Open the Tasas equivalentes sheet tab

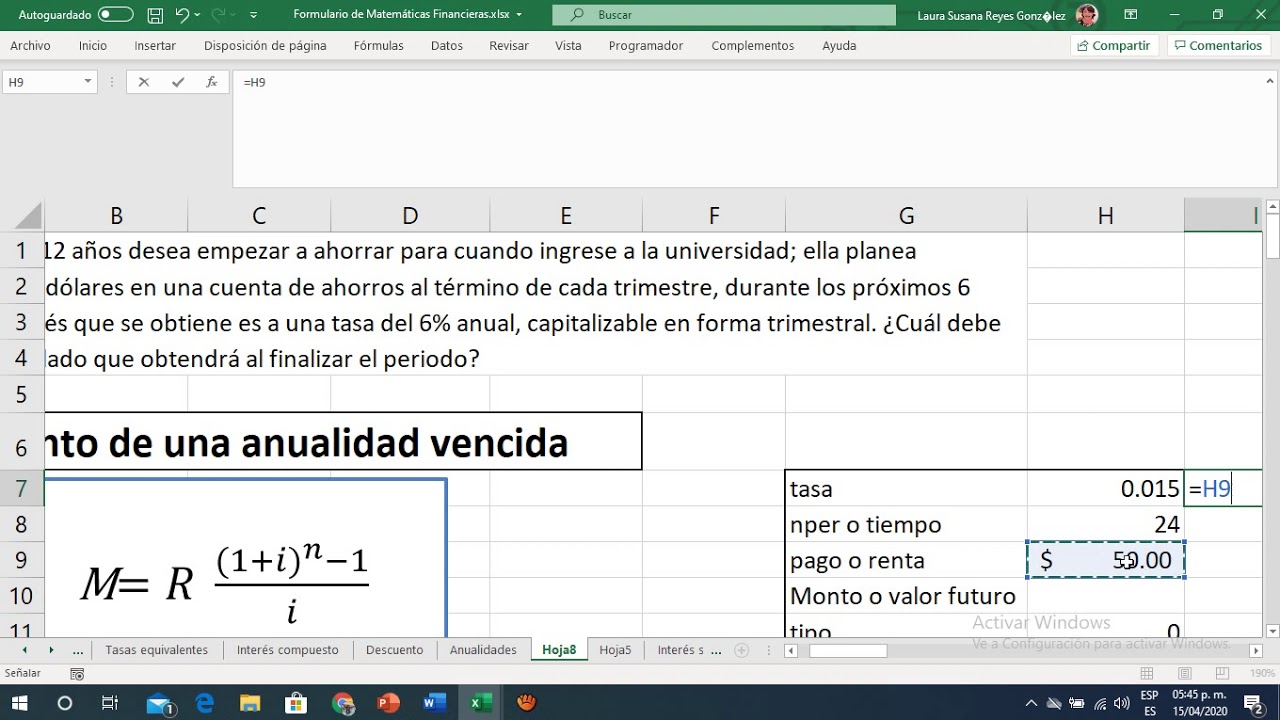(x=156, y=650)
